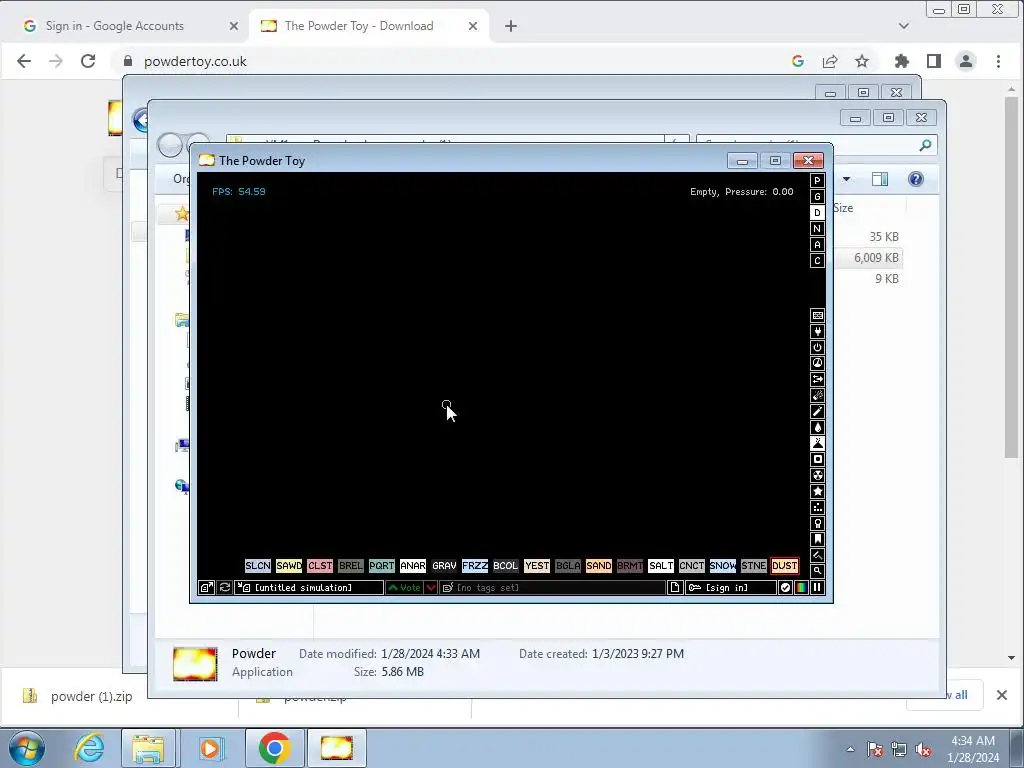
Task: Open a new Chrome tab
Action: coord(511,26)
